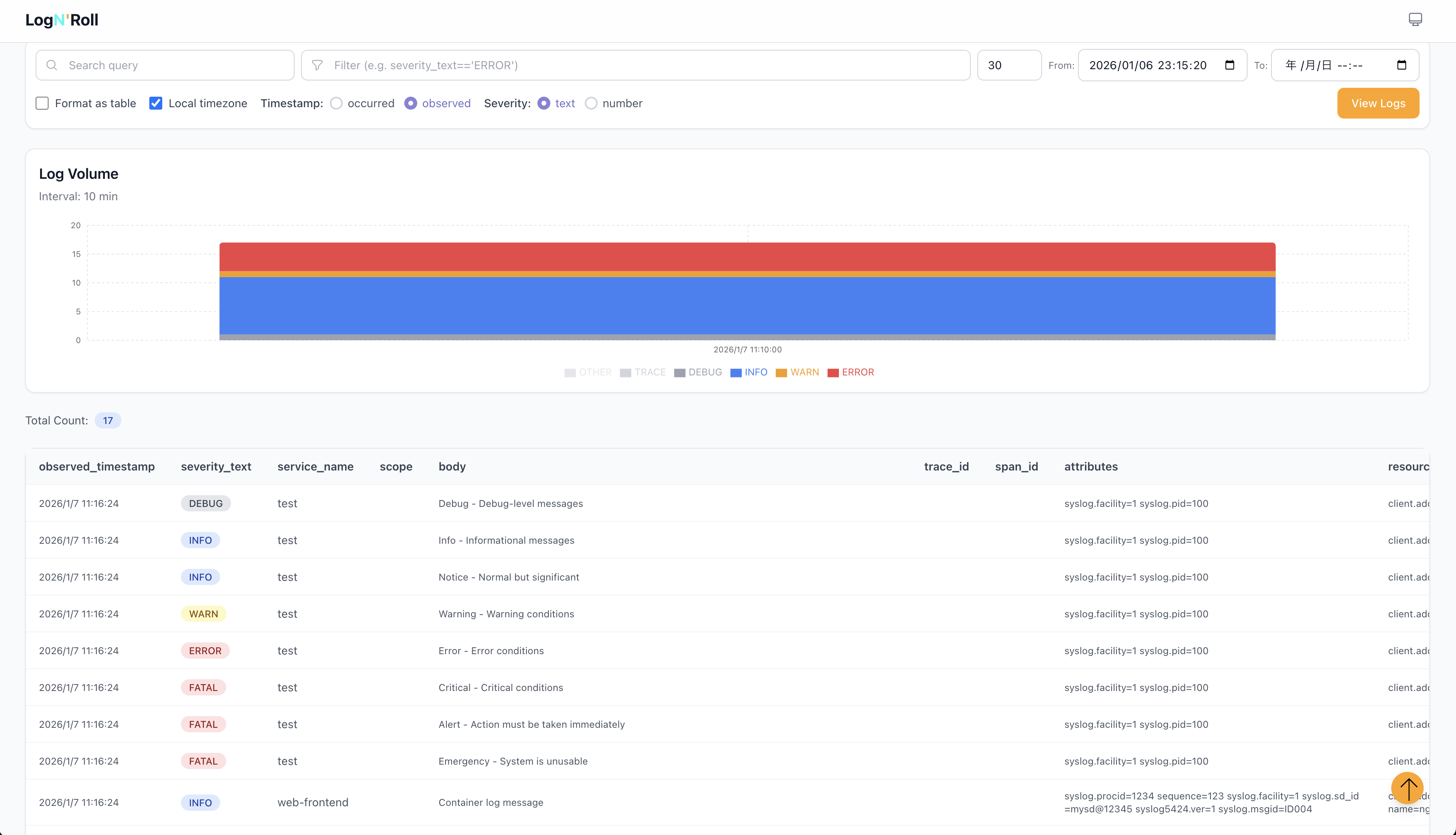
Task: Click the scroll-to-top arrow button
Action: point(1407,788)
